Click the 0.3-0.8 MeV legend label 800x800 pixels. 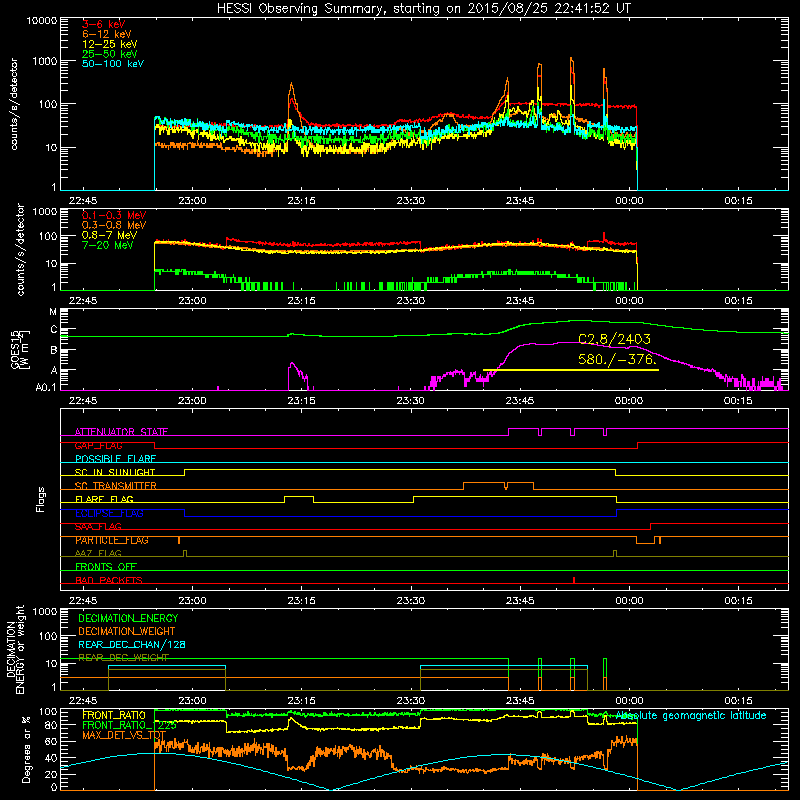pos(114,225)
